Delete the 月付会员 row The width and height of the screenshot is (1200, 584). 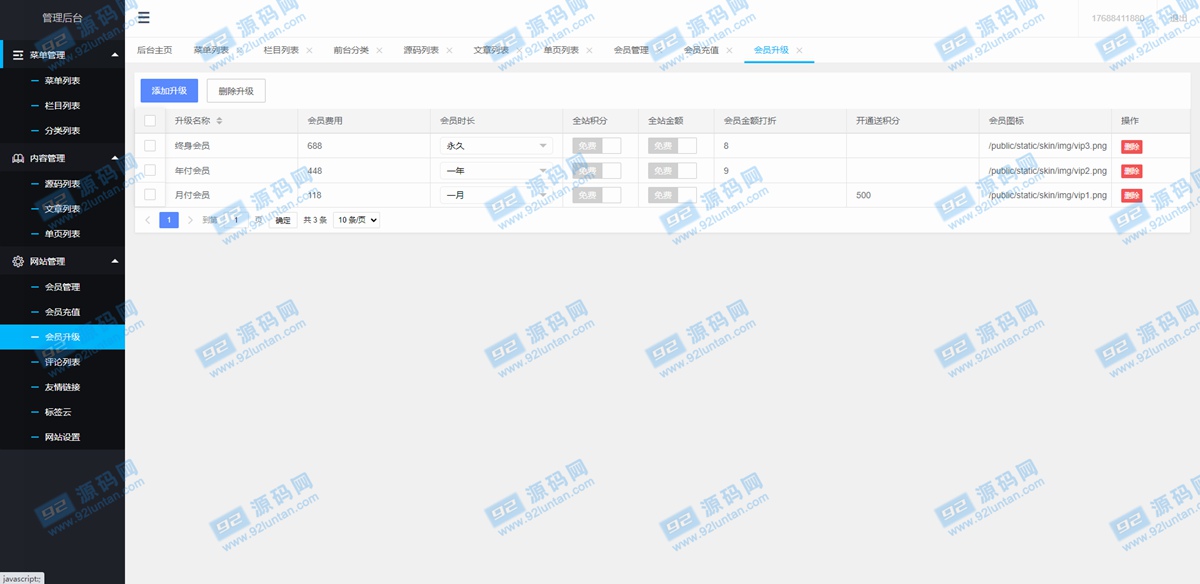[x=1131, y=195]
